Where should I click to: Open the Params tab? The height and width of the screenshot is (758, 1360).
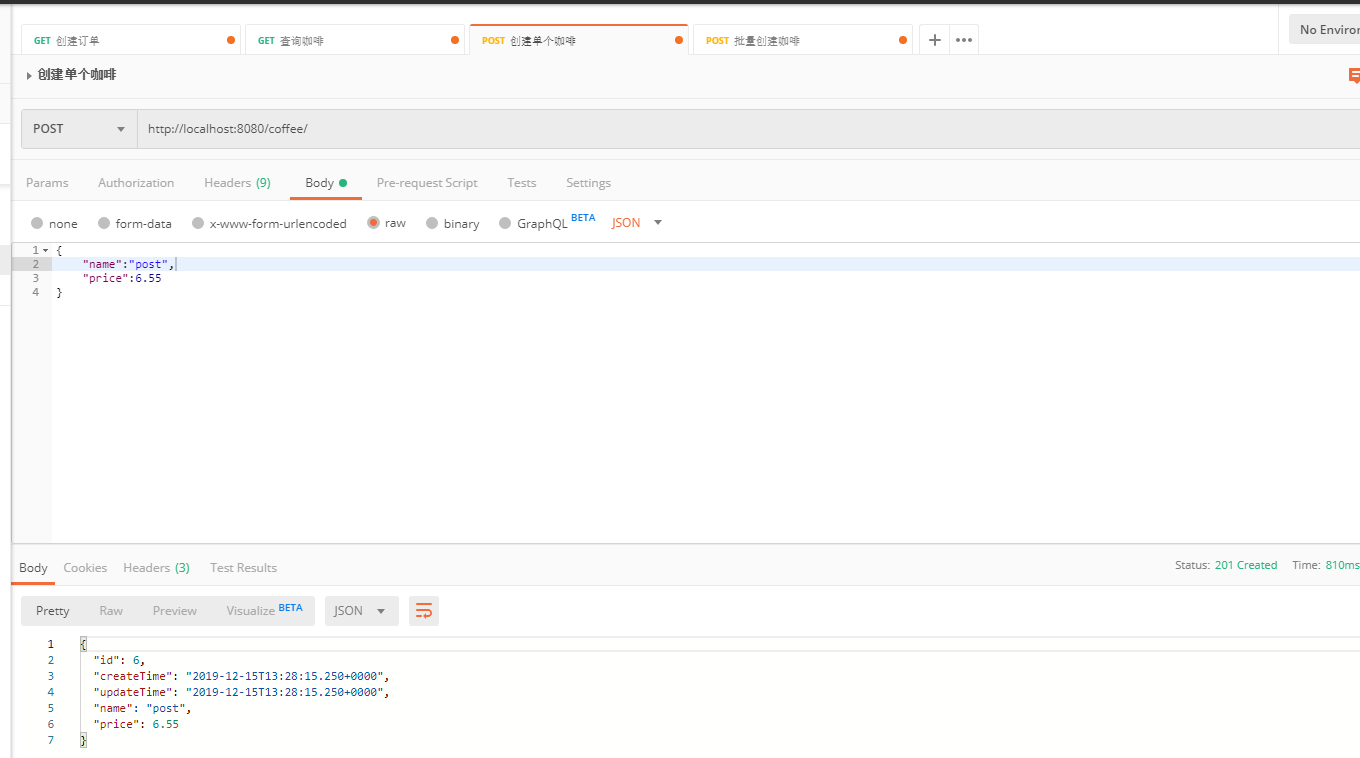click(47, 183)
